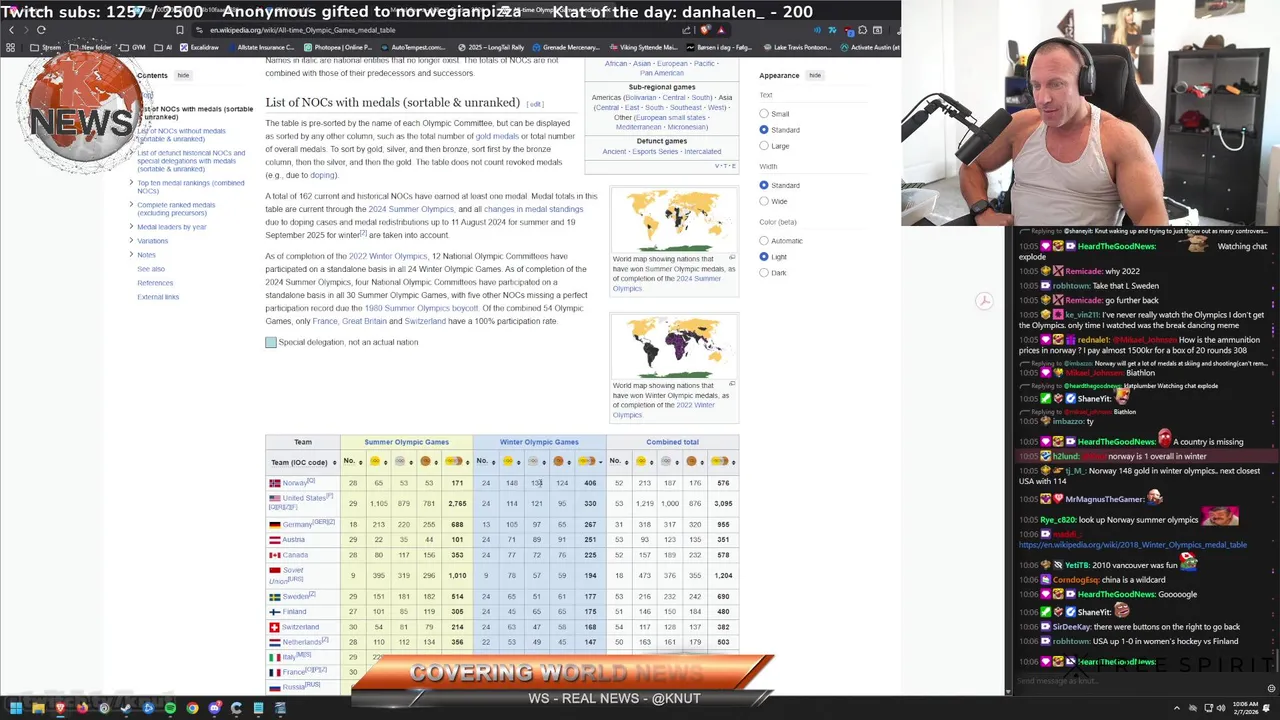Expand Variations contents entry
This screenshot has height=720, width=1280.
click(x=131, y=241)
